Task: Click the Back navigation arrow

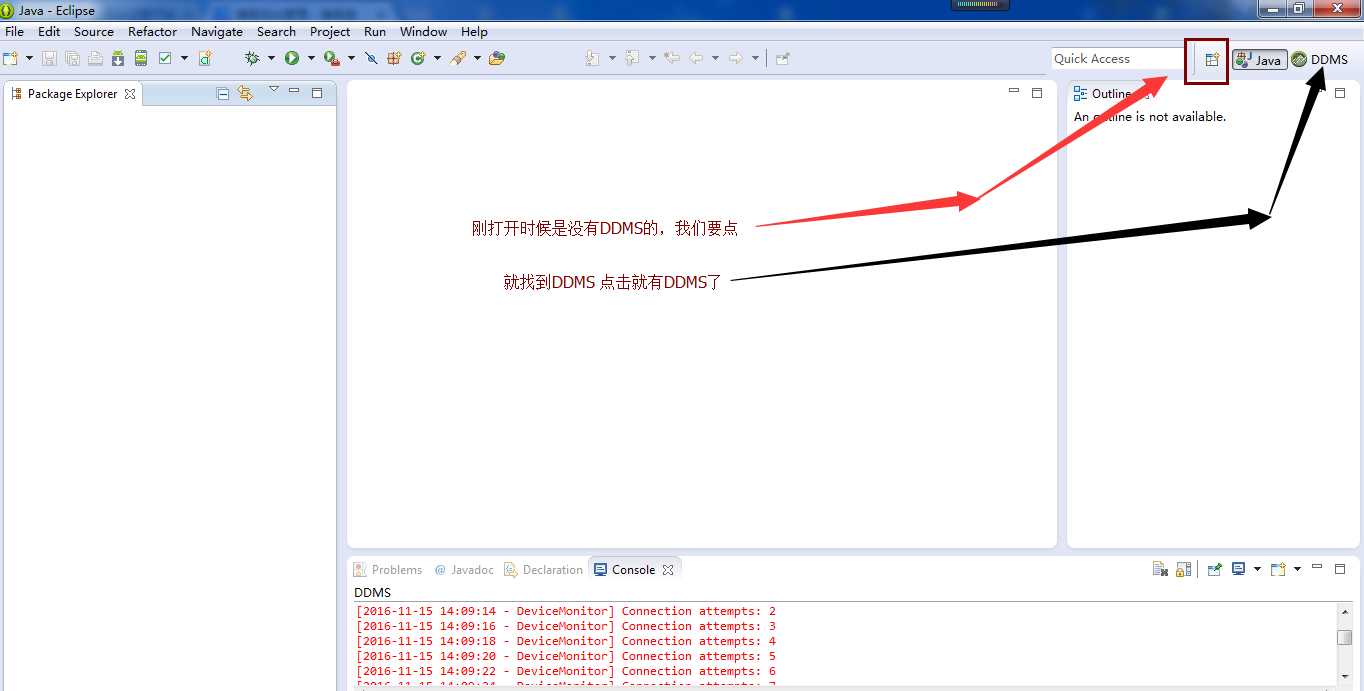Action: pos(696,58)
